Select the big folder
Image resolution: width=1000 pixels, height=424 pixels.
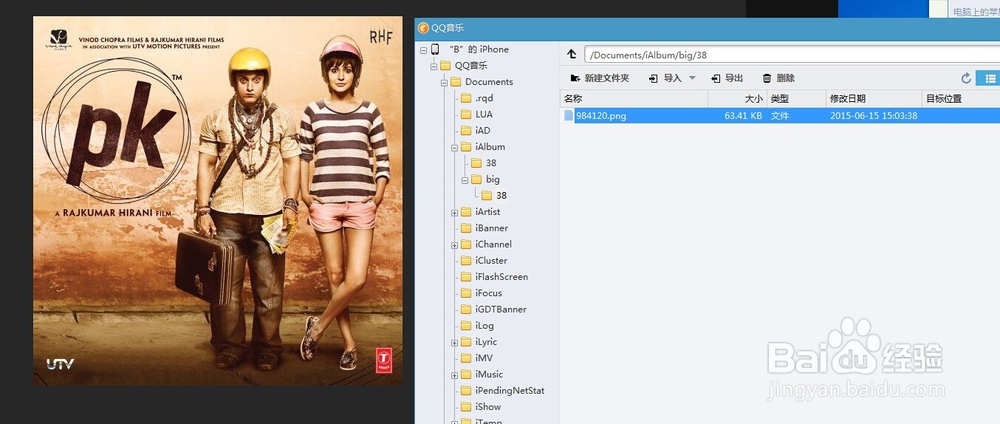pos(493,179)
